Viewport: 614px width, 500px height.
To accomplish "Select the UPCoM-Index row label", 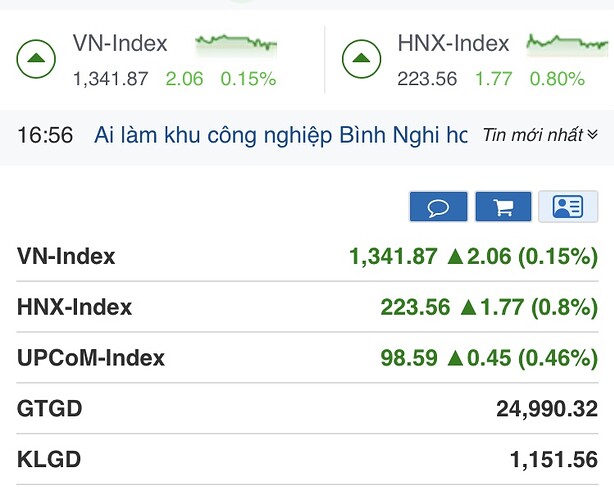I will tap(91, 358).
